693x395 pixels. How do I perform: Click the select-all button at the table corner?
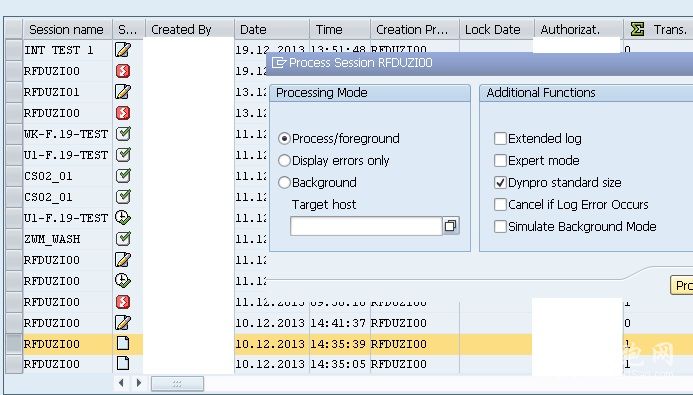(14, 29)
